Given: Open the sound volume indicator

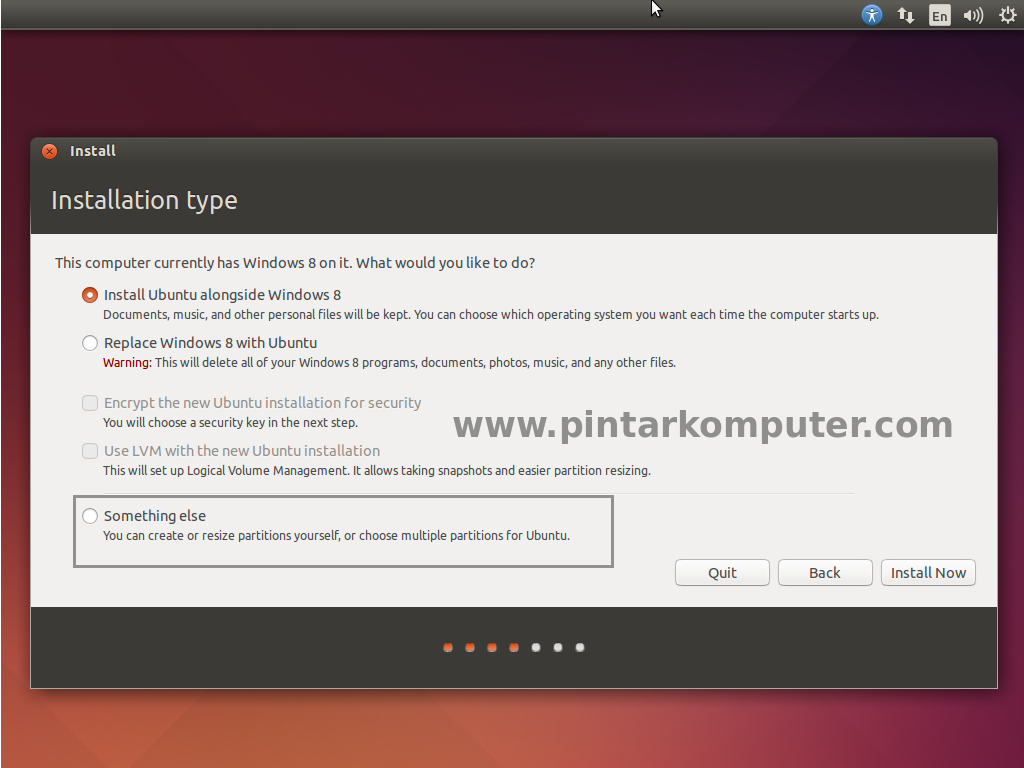Looking at the screenshot, I should [973, 15].
